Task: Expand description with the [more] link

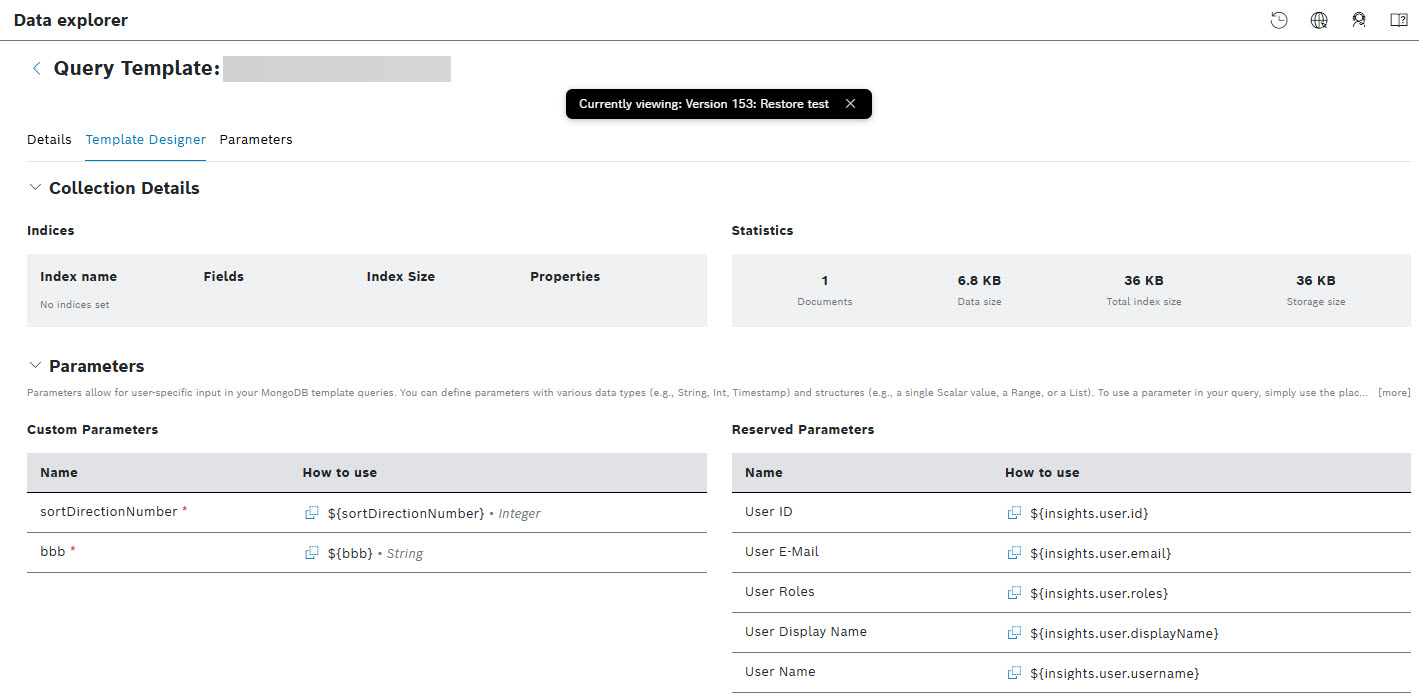Action: 1394,393
